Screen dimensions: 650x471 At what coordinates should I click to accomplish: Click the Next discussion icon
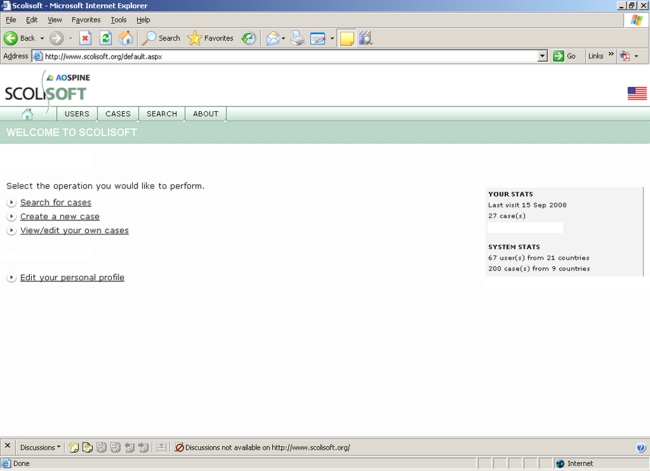143,447
